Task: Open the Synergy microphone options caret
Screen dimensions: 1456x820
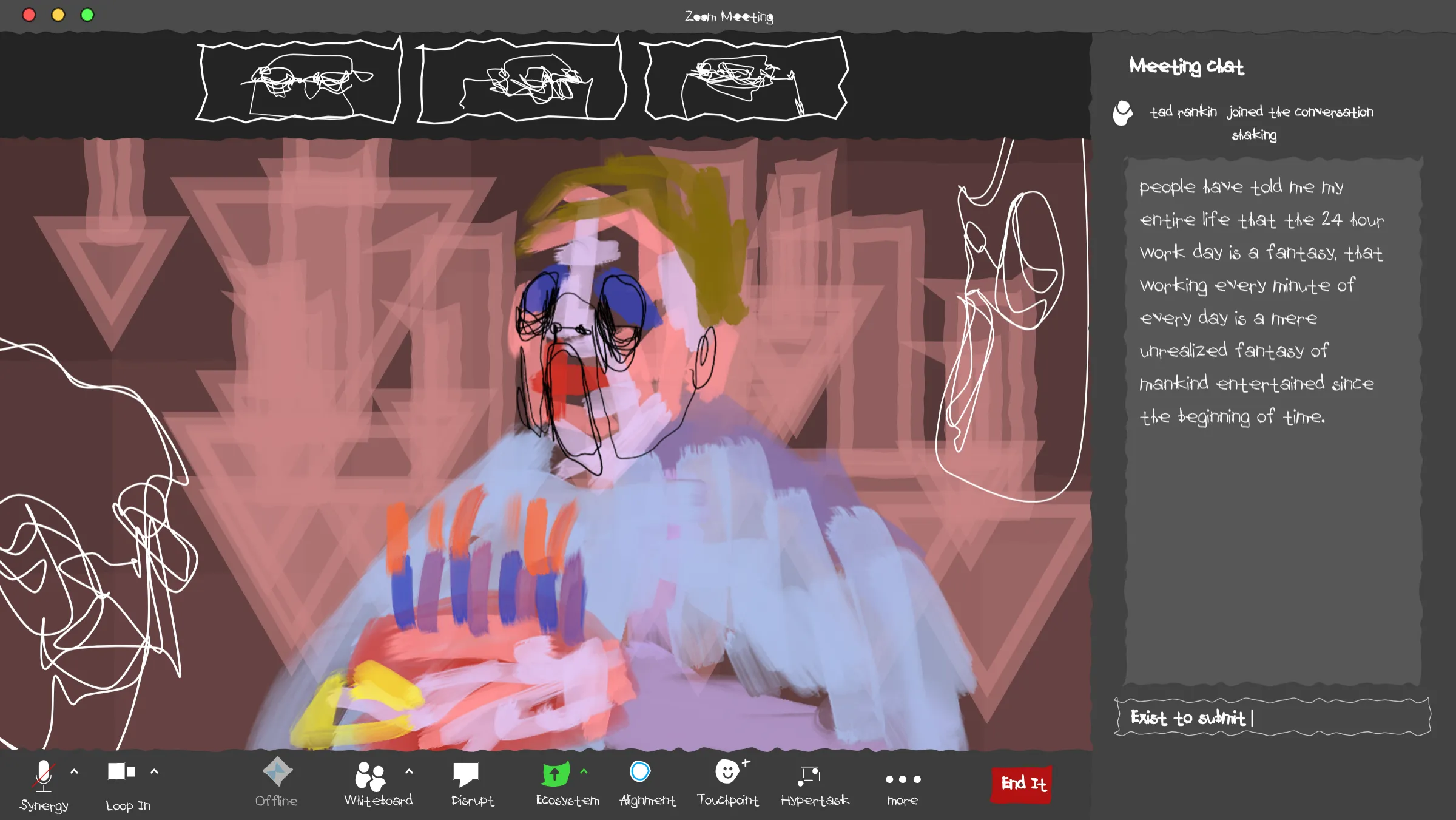Action: pos(74,771)
